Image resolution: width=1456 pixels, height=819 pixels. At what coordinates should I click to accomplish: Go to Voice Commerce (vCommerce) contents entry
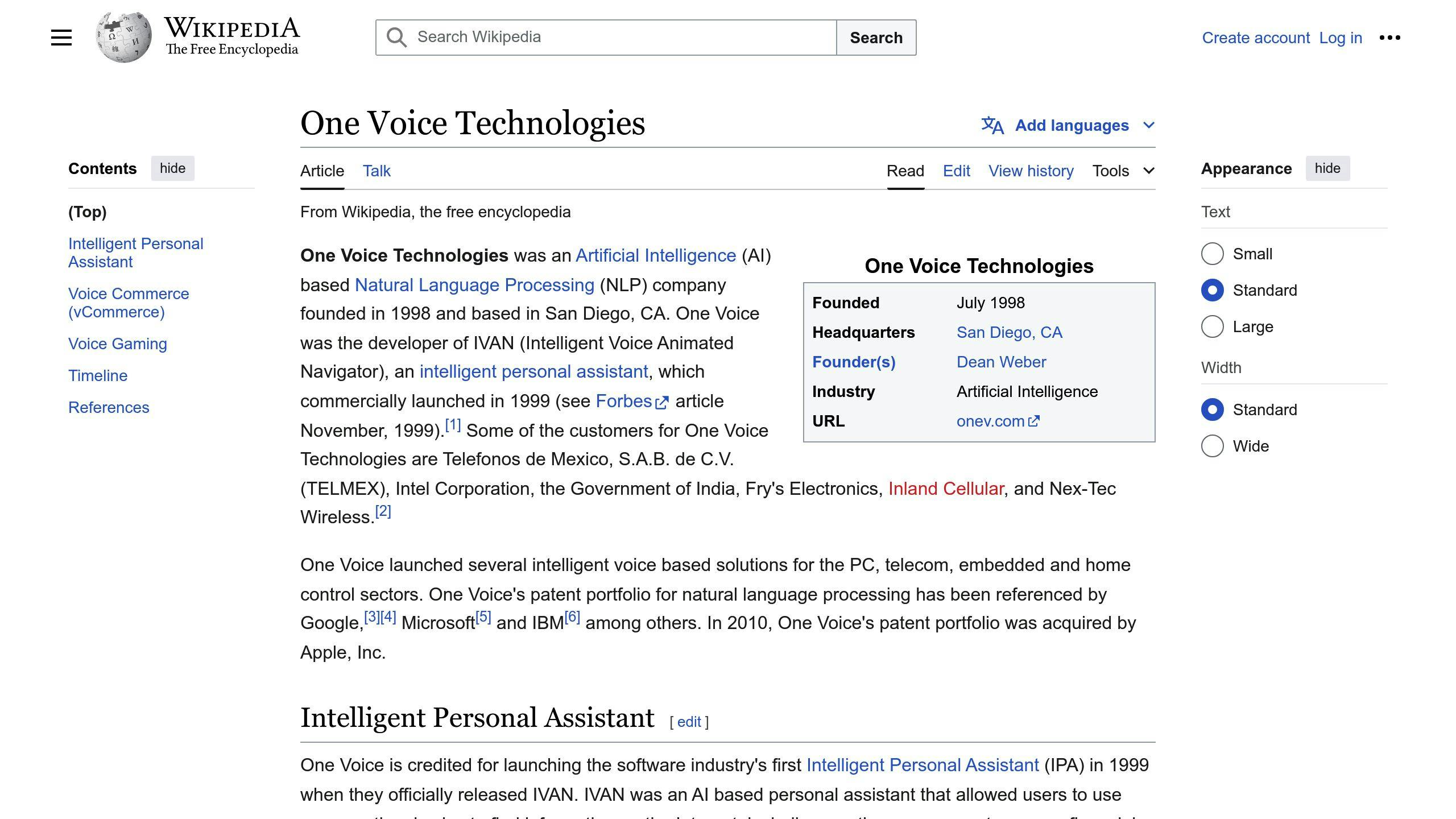(129, 303)
